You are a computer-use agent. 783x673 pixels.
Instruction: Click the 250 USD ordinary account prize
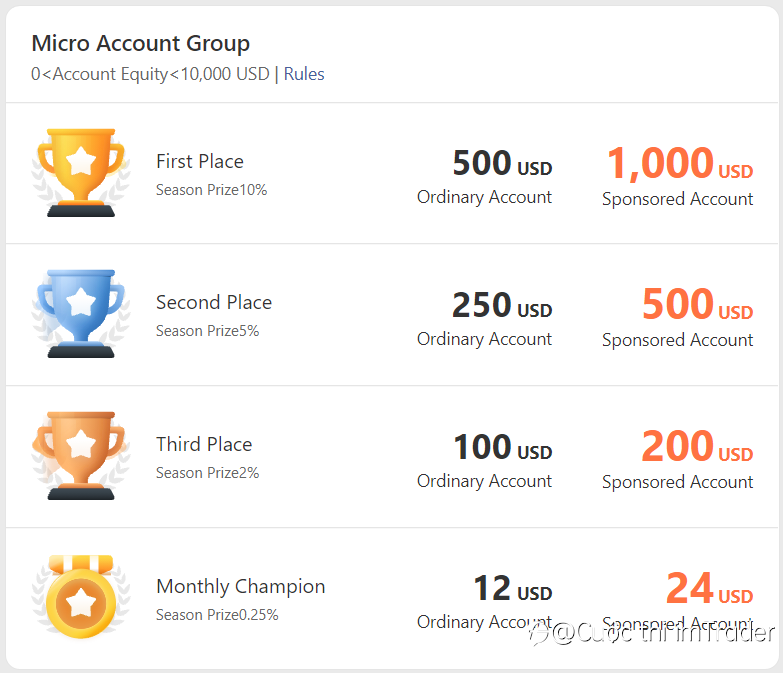(502, 305)
